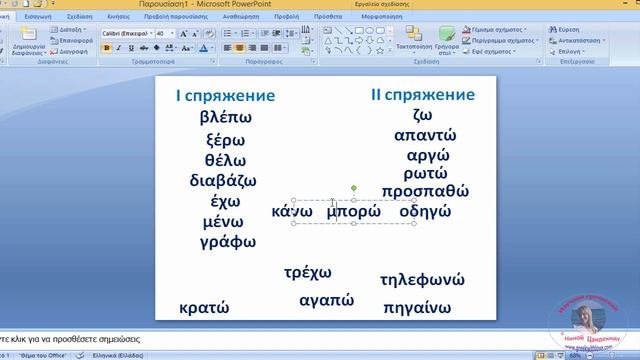Image resolution: width=640 pixels, height=360 pixels.
Task: Click the Delete (Διαγραφή) slide button
Action: click(x=69, y=52)
